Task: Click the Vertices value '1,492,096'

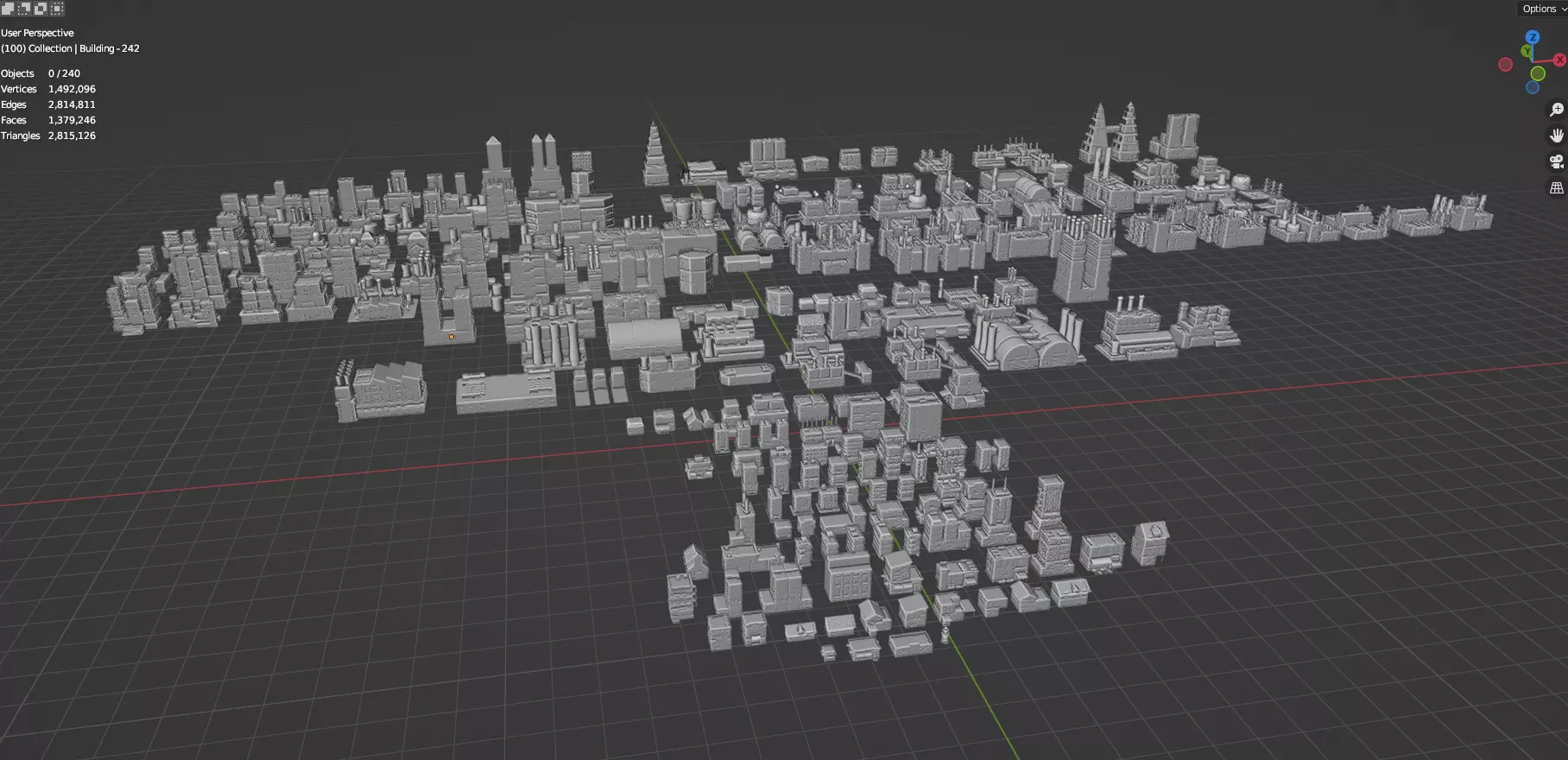Action: [x=72, y=89]
